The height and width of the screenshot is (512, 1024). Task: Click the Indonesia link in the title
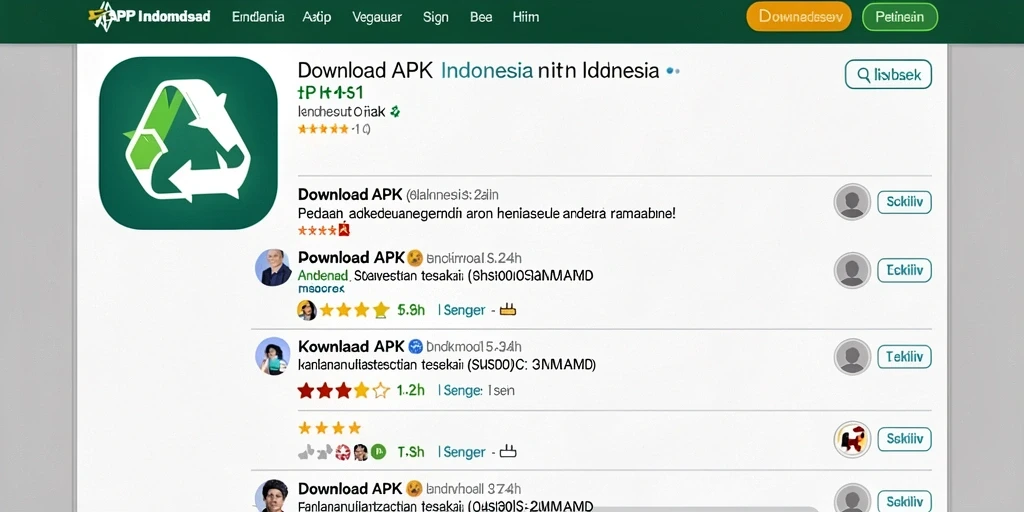coord(487,71)
